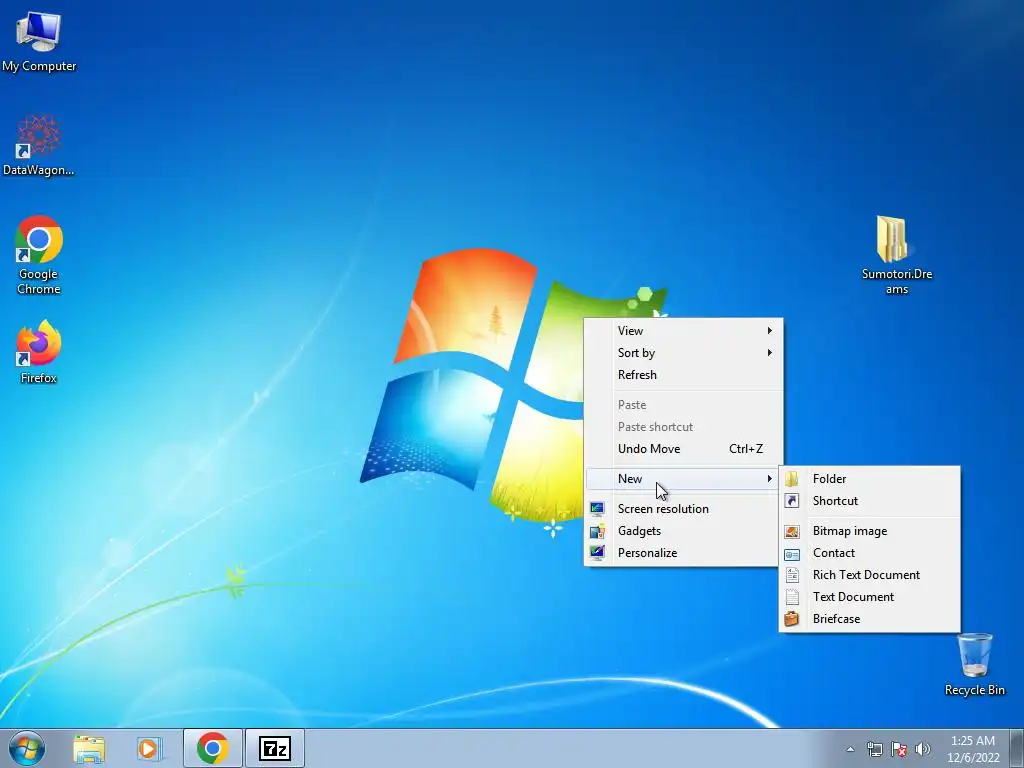This screenshot has height=768, width=1024.
Task: Create a new Shortcut
Action: pos(869,501)
